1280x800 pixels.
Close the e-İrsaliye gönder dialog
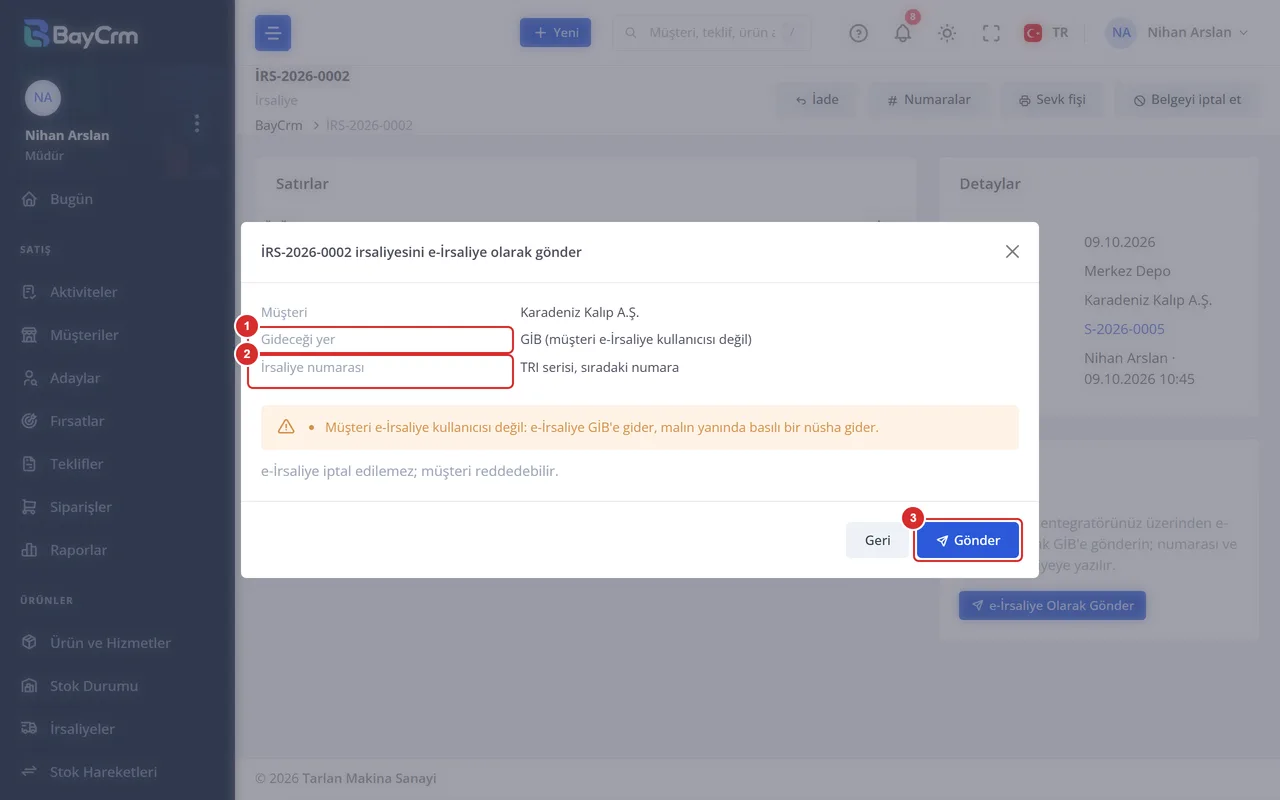point(1012,252)
